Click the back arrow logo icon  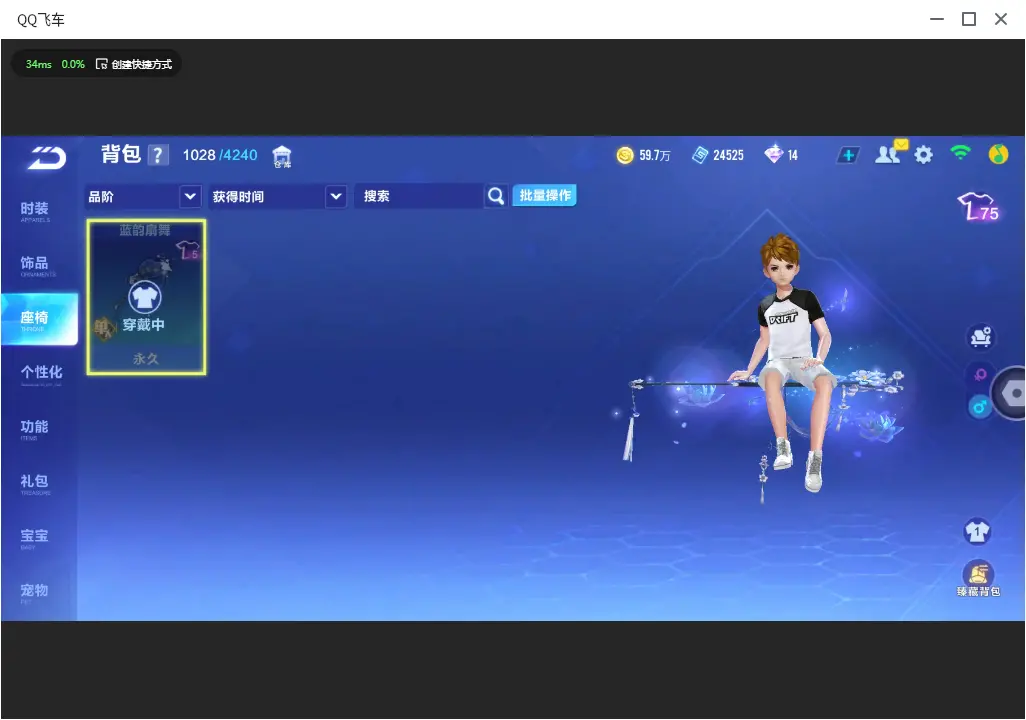[46, 158]
